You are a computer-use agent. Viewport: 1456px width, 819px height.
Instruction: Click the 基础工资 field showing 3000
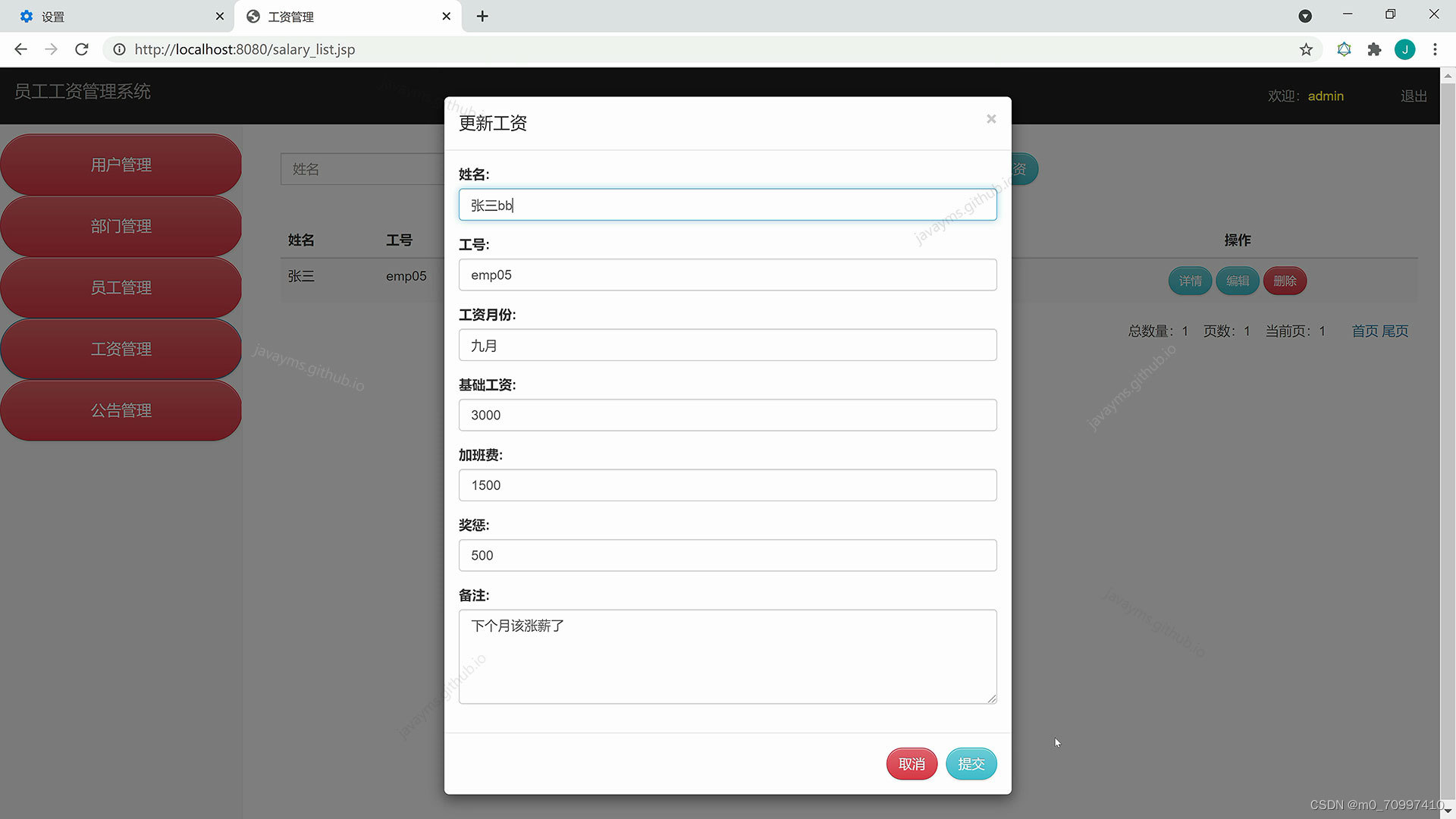tap(727, 415)
